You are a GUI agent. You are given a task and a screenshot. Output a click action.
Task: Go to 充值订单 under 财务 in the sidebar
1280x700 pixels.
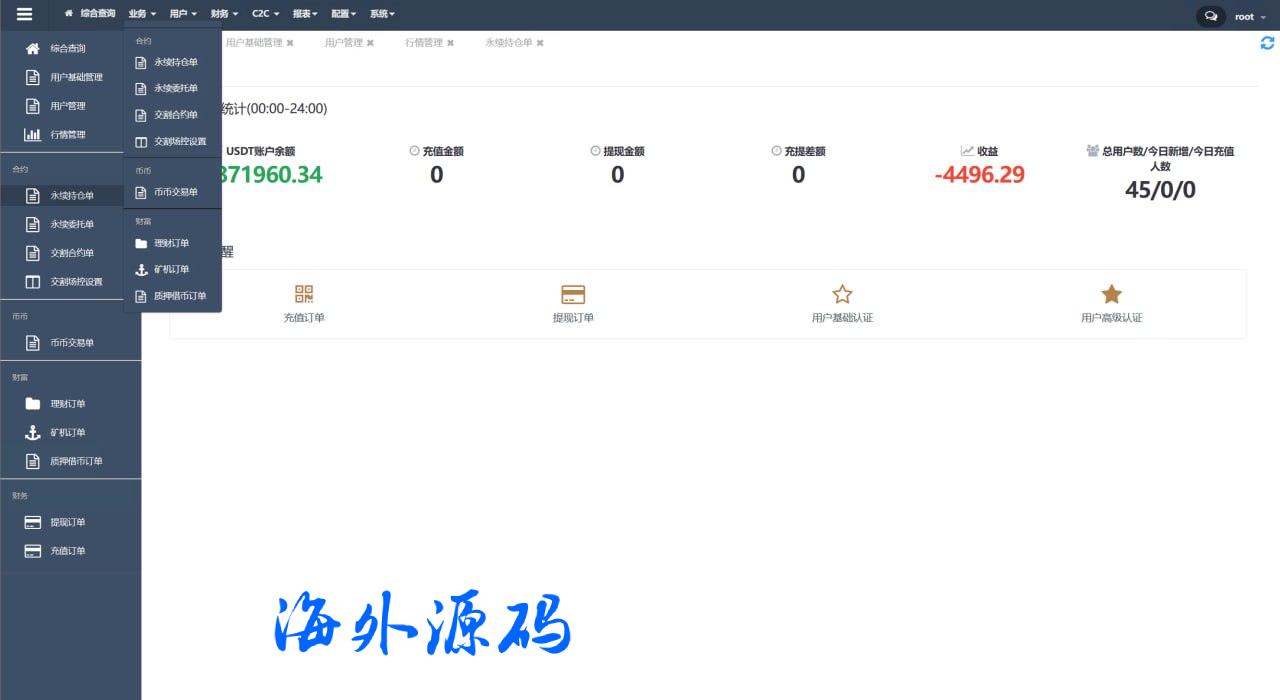tap(68, 551)
